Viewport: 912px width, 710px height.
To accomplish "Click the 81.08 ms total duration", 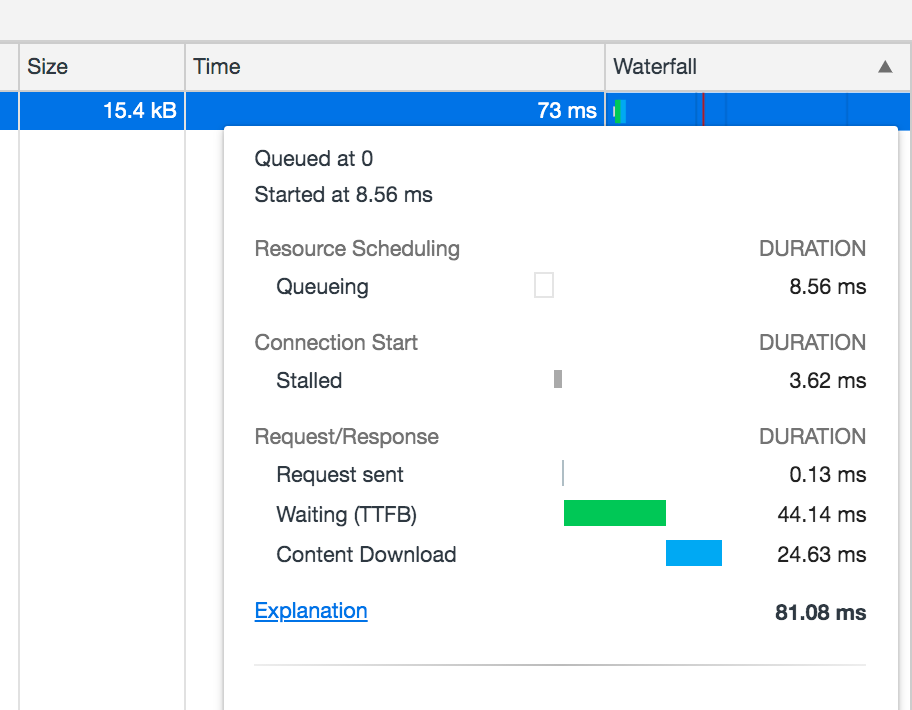I will click(x=820, y=613).
